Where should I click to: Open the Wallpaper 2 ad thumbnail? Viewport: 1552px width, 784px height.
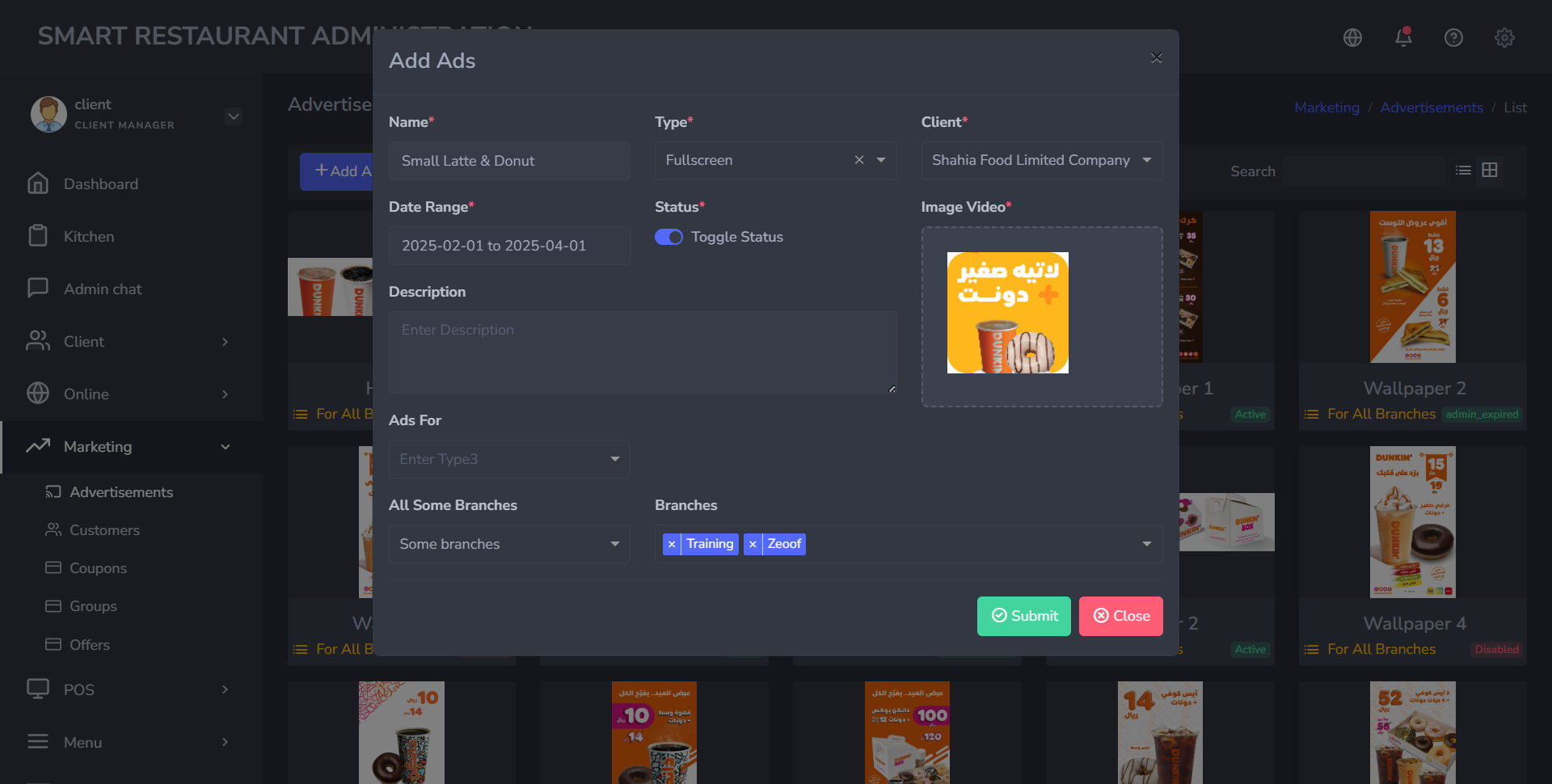pyautogui.click(x=1412, y=287)
